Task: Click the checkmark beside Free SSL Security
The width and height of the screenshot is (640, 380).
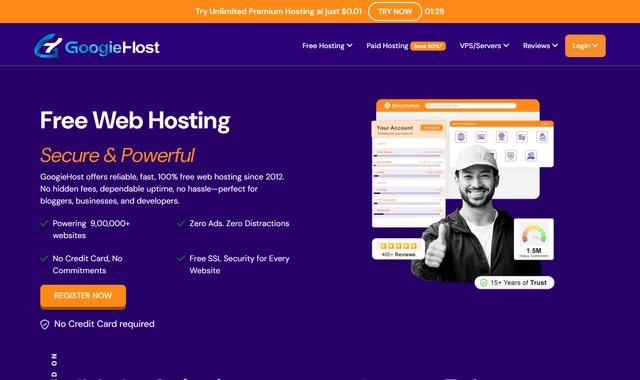Action: point(181,258)
